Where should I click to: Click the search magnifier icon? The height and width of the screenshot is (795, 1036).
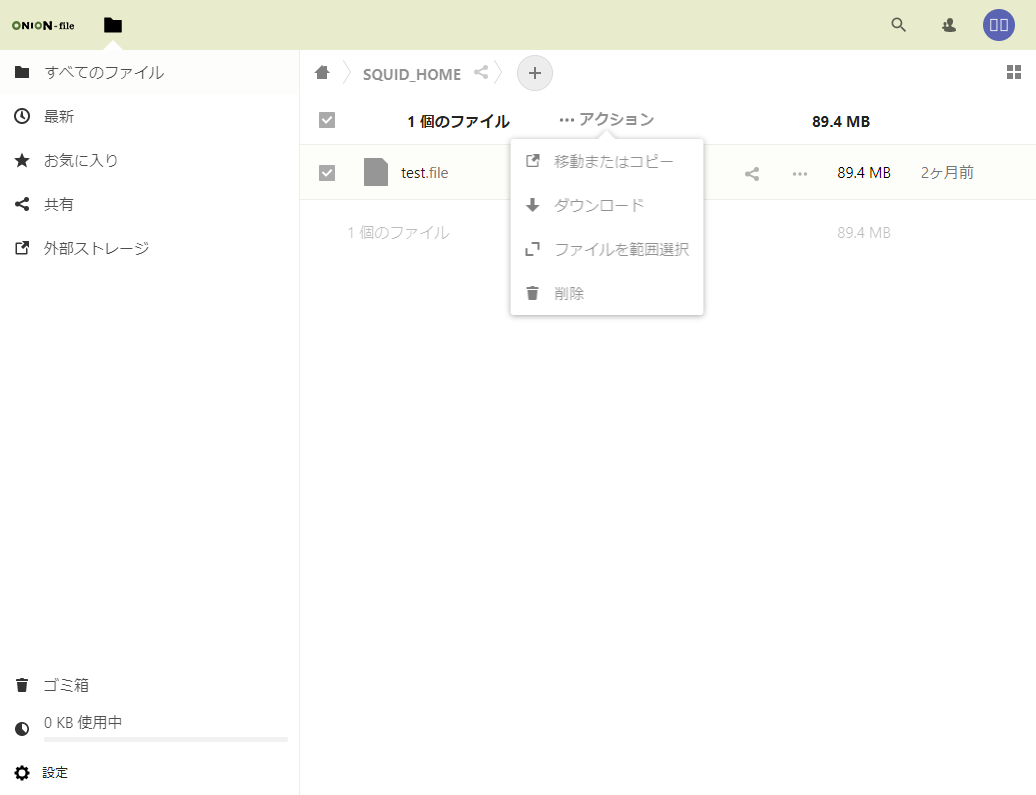[898, 25]
